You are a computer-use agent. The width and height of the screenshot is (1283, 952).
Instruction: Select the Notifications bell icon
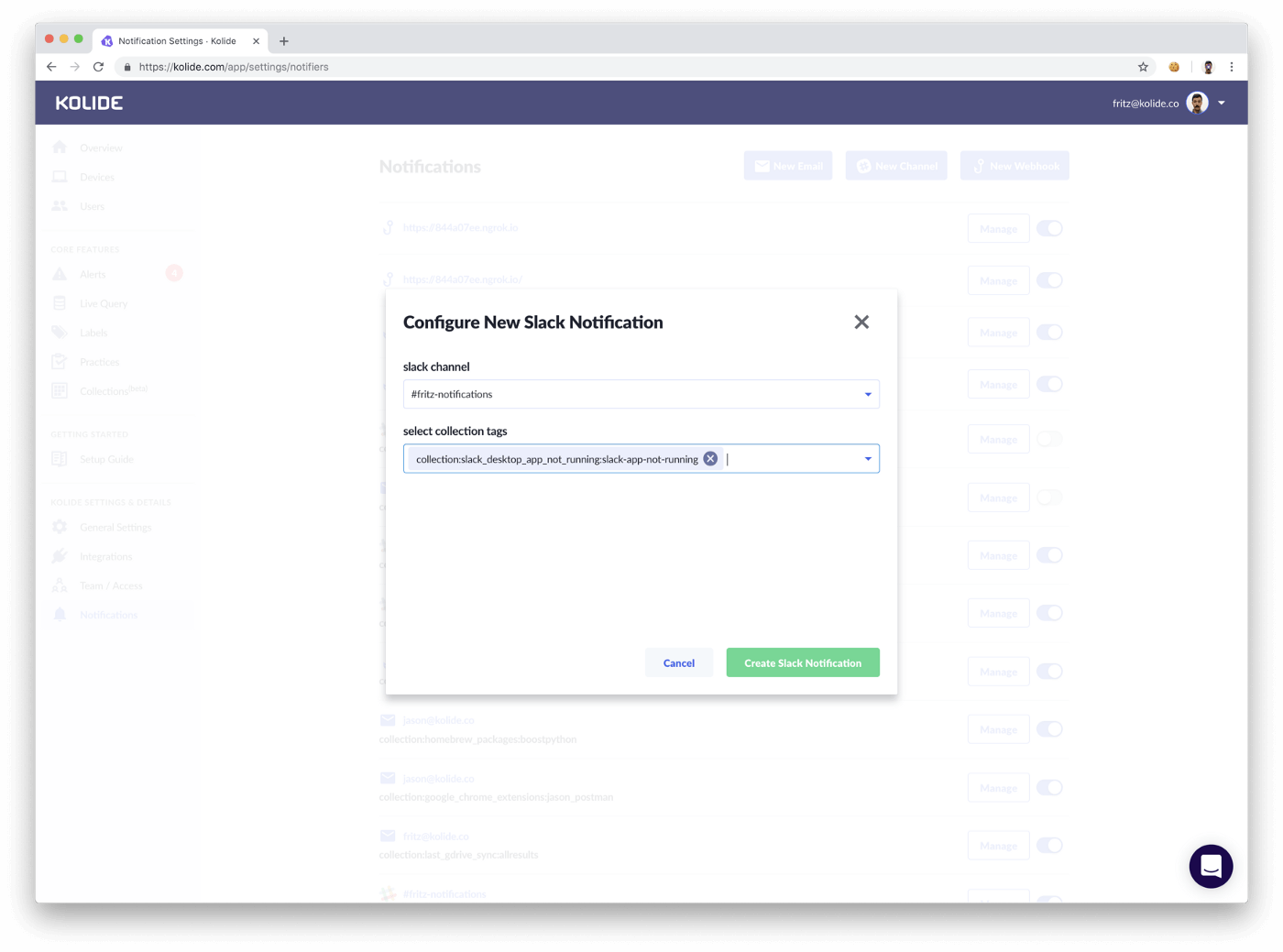59,614
